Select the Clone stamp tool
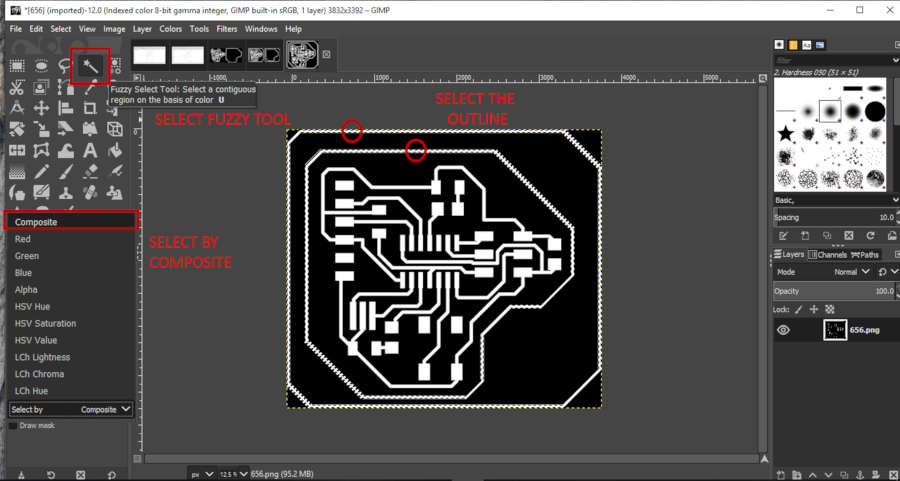The height and width of the screenshot is (481, 900). (x=65, y=193)
